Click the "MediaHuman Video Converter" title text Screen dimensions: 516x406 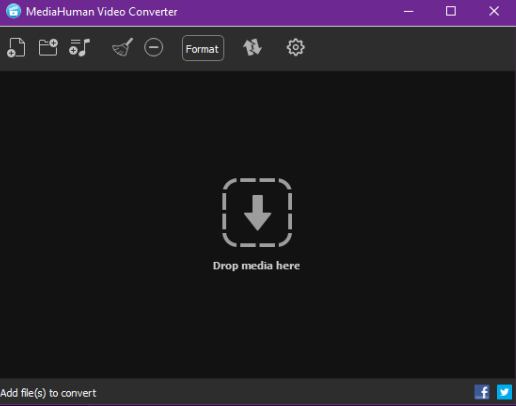pyautogui.click(x=102, y=12)
